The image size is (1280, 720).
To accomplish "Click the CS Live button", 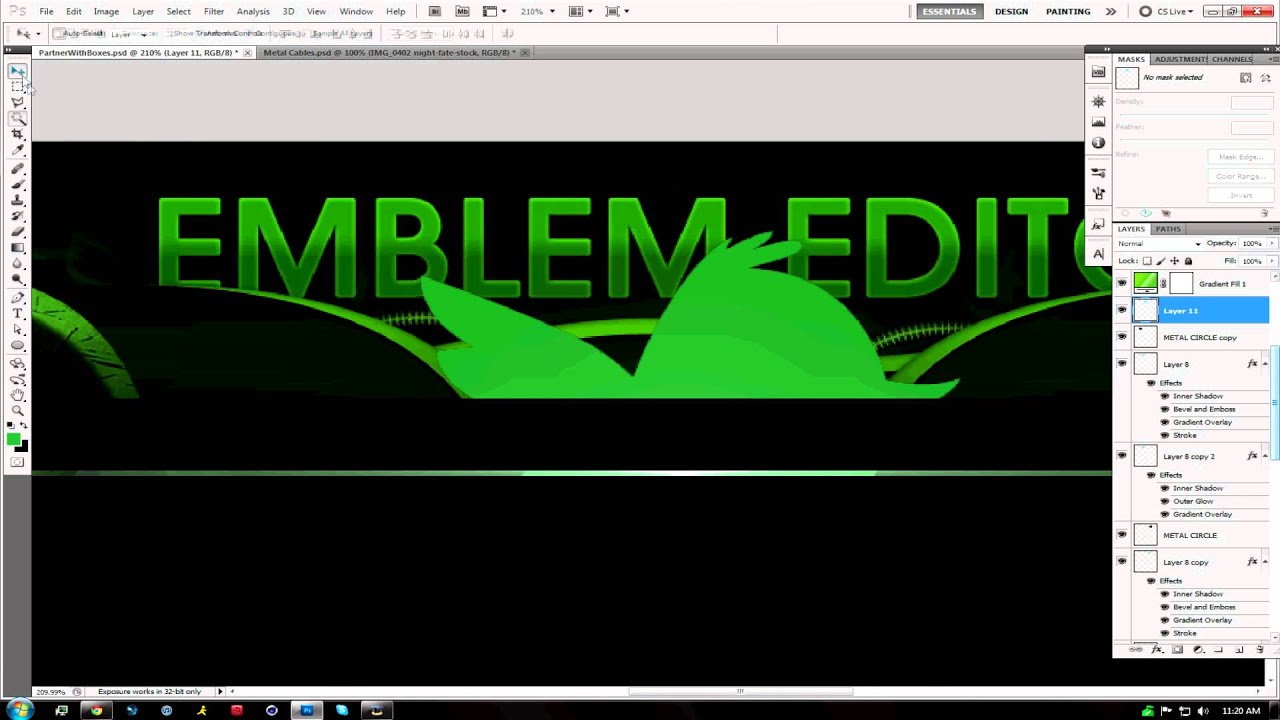I will coord(1165,11).
